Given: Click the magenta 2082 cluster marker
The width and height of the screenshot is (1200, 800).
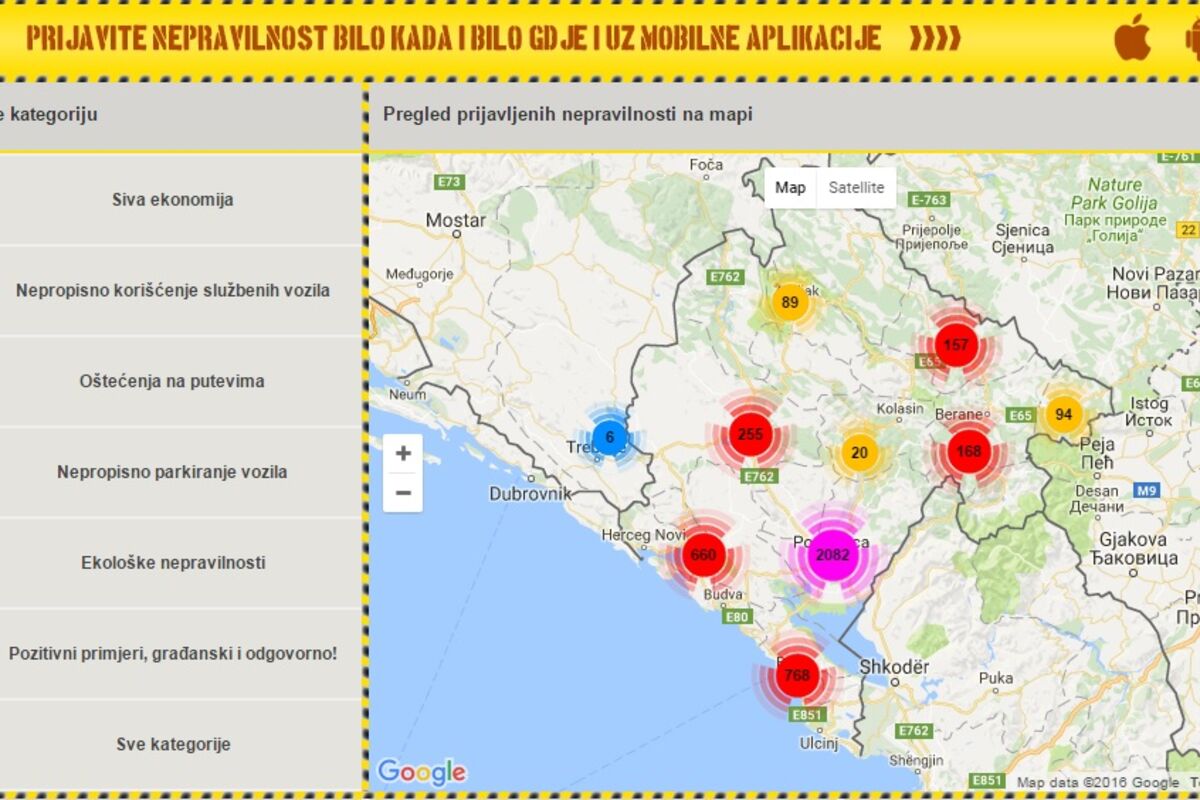Looking at the screenshot, I should pos(832,555).
